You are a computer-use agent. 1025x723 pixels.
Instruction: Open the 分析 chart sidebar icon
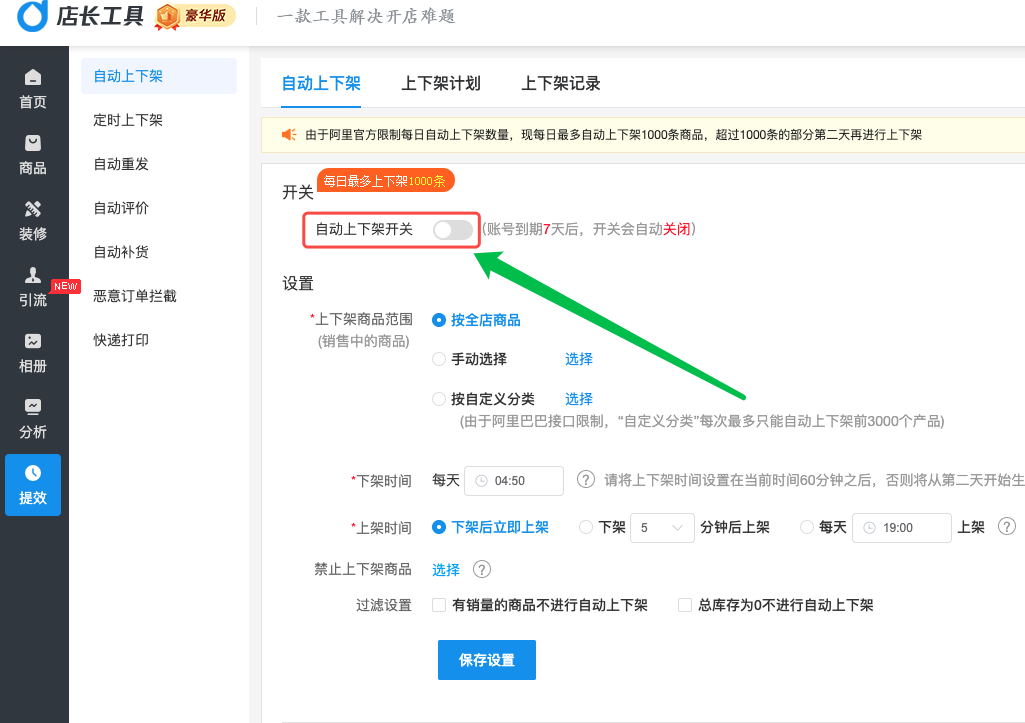point(33,407)
